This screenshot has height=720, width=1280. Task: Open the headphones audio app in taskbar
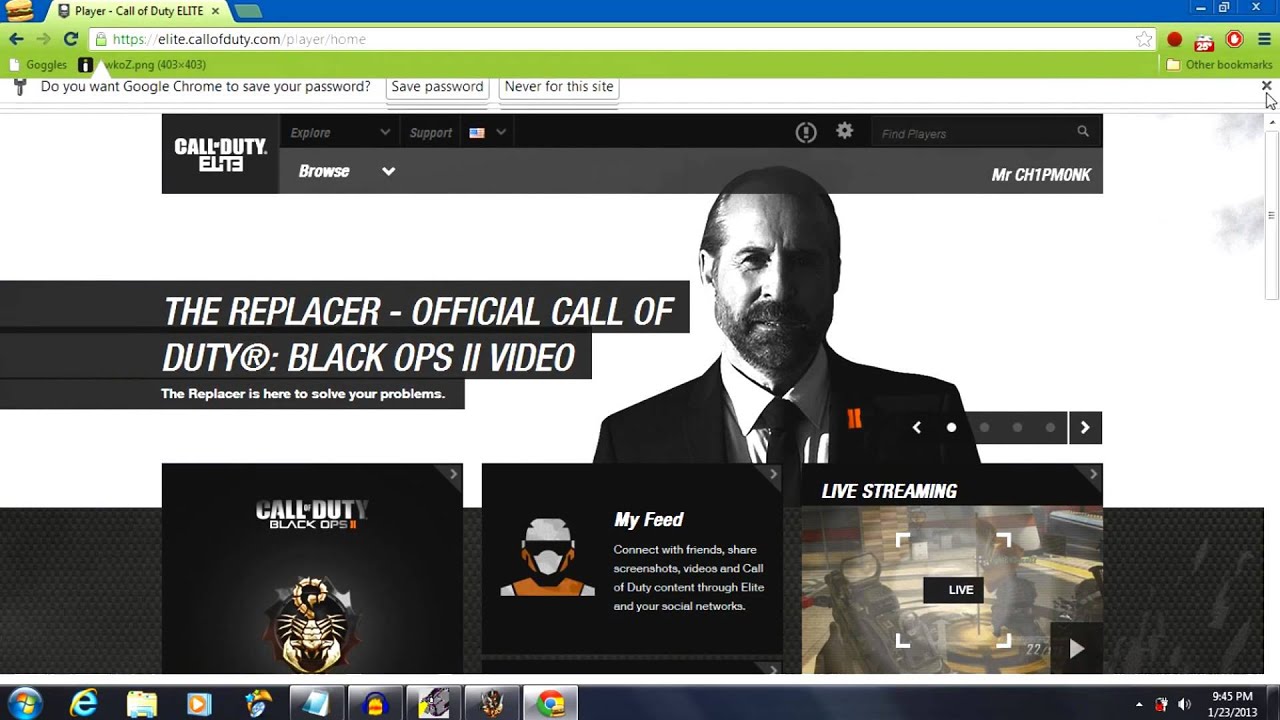pos(376,704)
